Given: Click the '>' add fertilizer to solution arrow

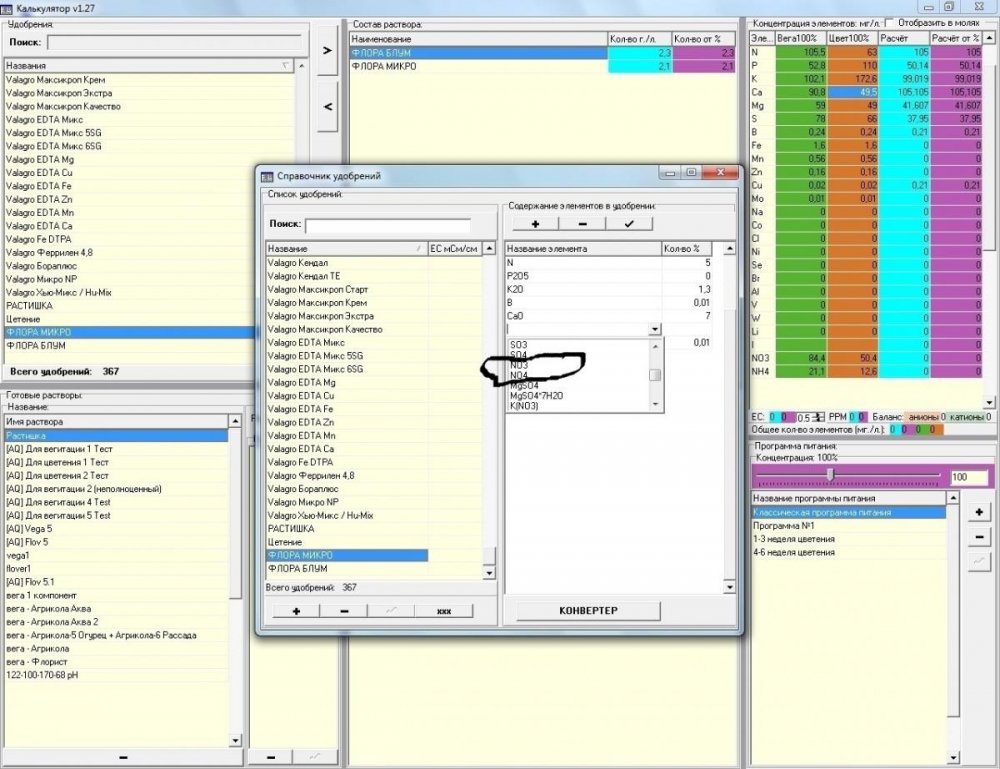Looking at the screenshot, I should tap(327, 51).
